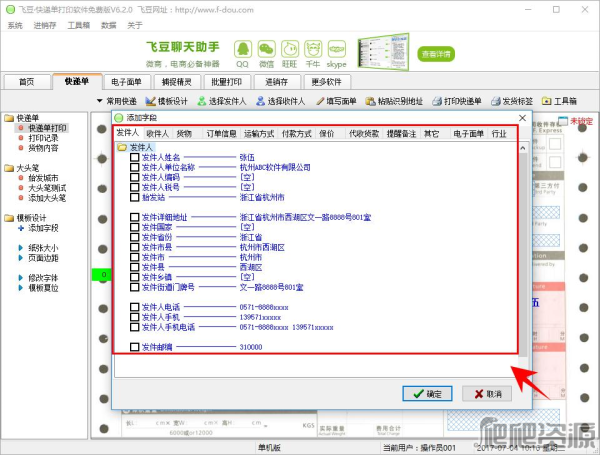Check the 发件街道门牌号 checkbox

click(x=134, y=287)
